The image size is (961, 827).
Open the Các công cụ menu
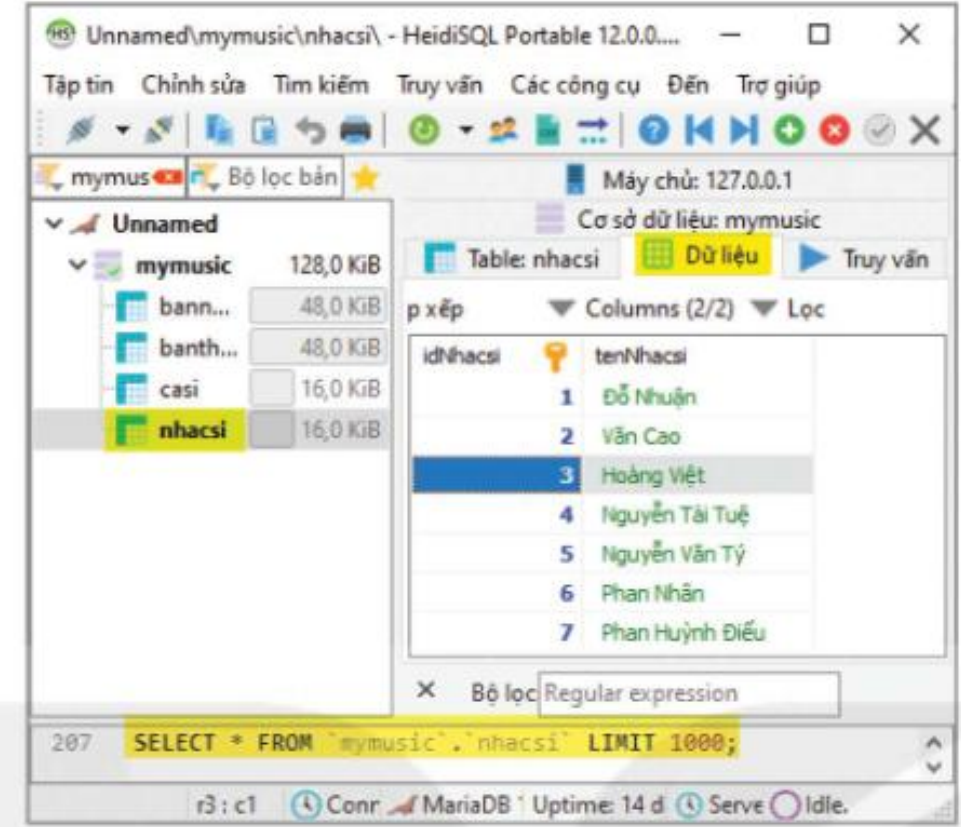(x=575, y=85)
